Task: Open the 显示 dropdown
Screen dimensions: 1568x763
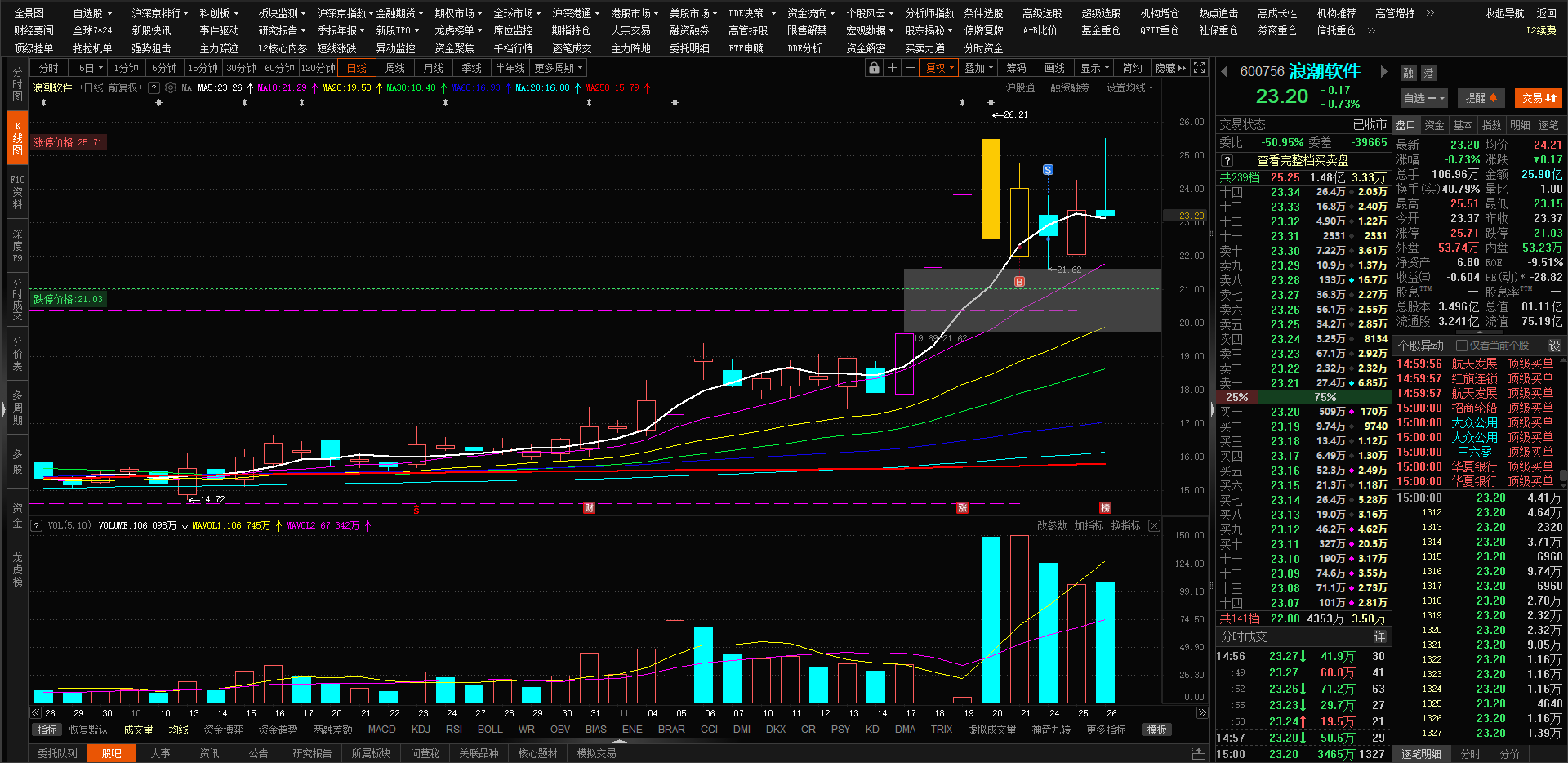Action: coord(1094,68)
